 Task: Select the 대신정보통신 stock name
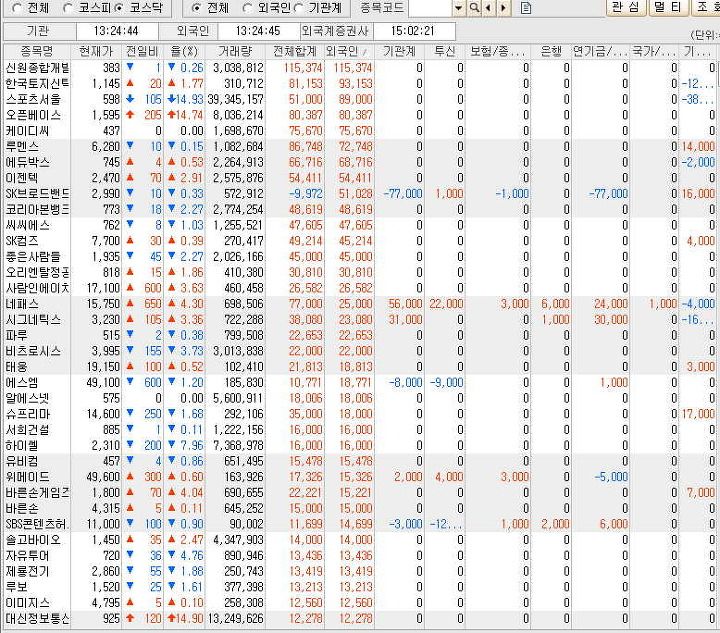37,618
